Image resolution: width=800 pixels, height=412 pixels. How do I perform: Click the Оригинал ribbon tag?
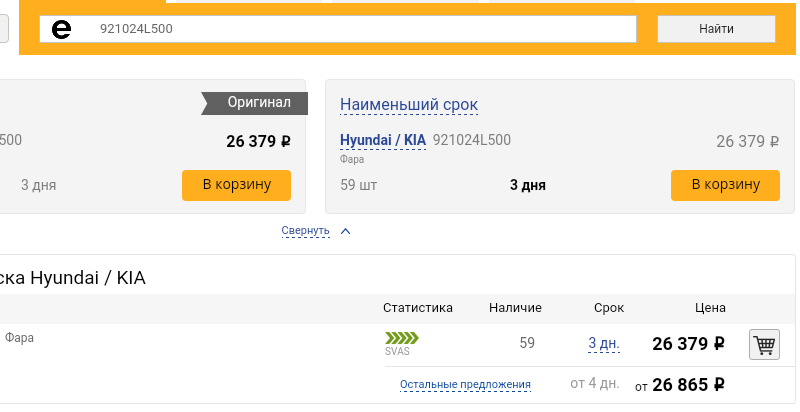coord(257,103)
